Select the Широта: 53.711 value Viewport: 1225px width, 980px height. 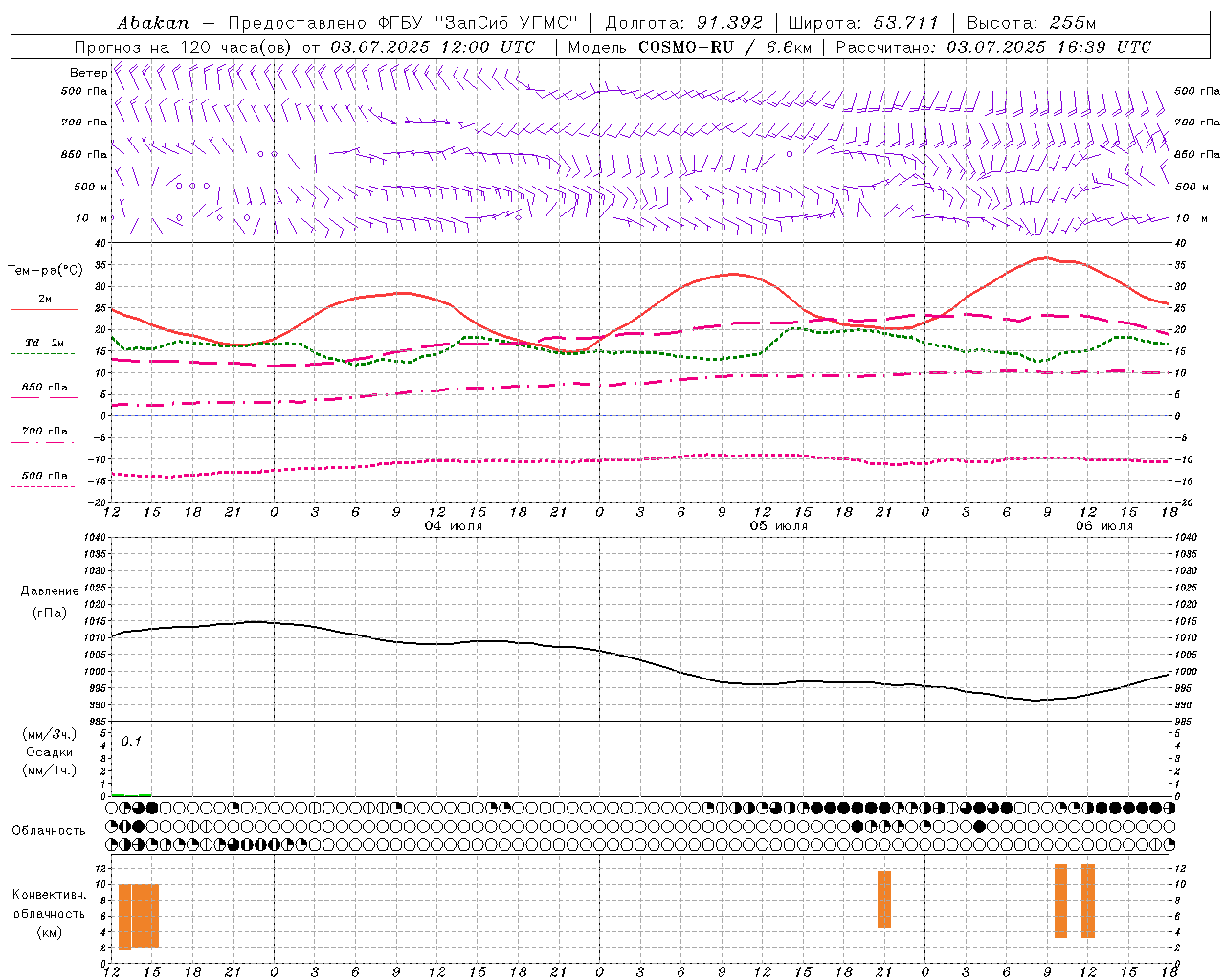(863, 23)
